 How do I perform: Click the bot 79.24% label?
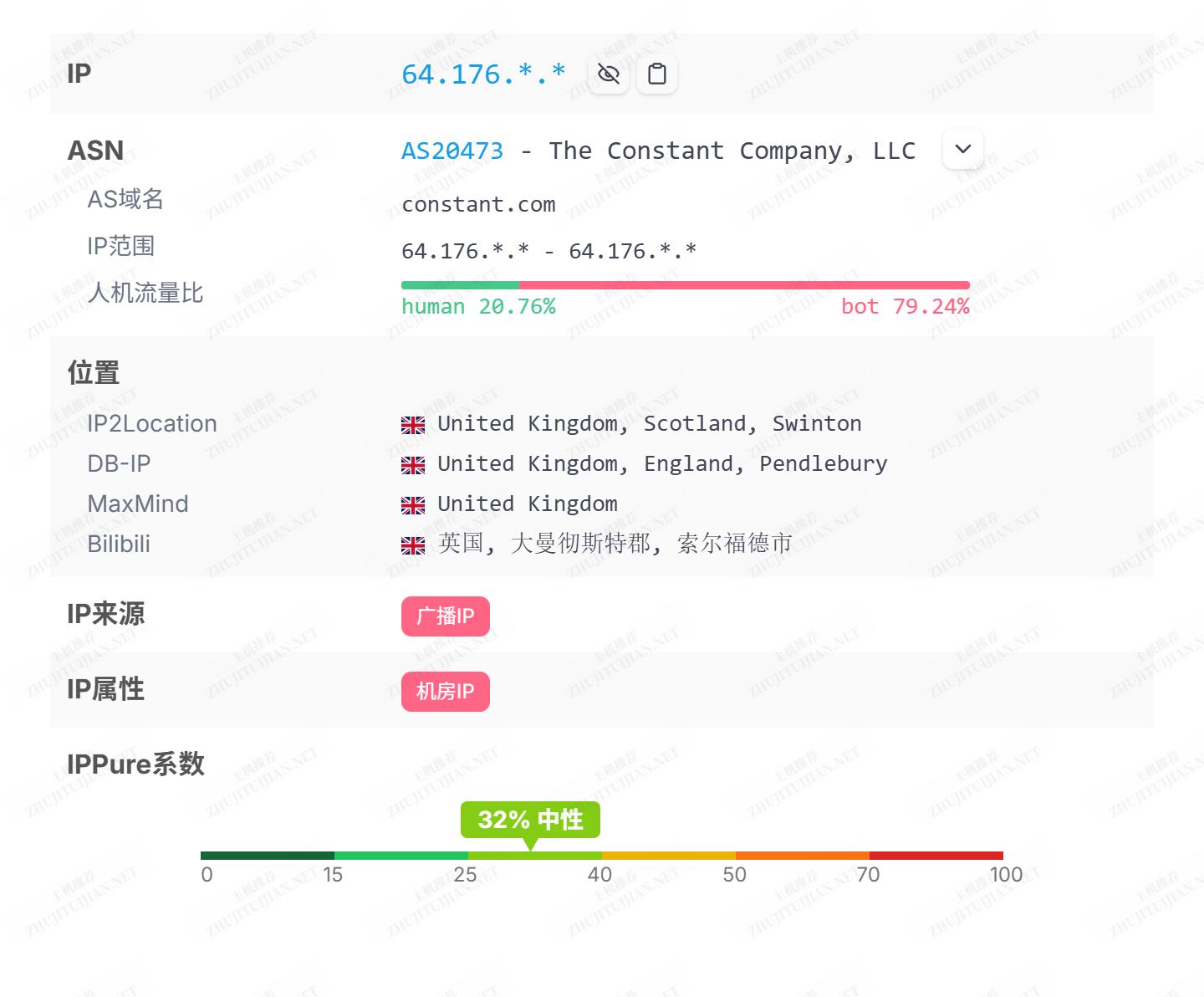905,307
